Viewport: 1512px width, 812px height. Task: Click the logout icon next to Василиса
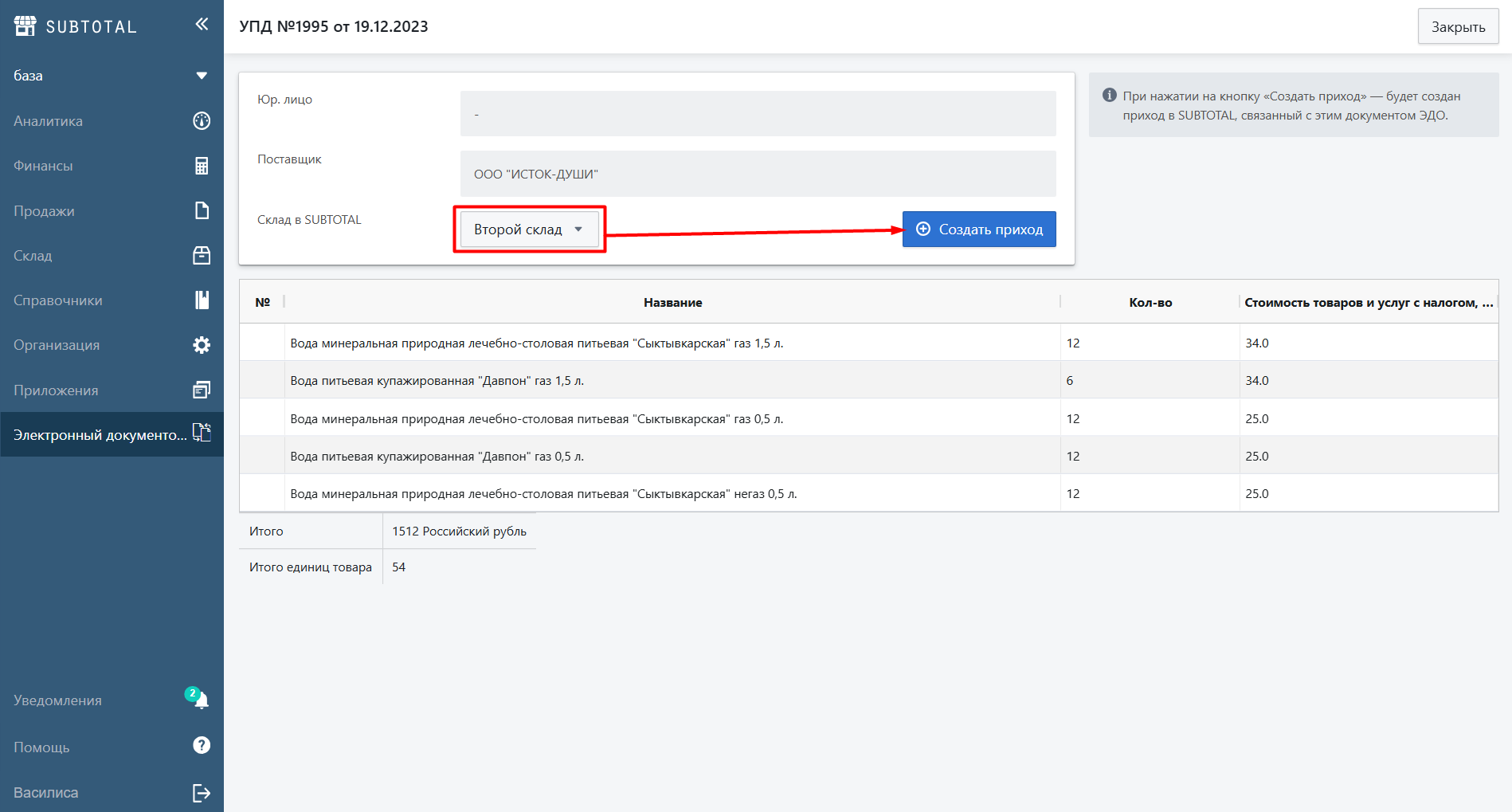202,793
